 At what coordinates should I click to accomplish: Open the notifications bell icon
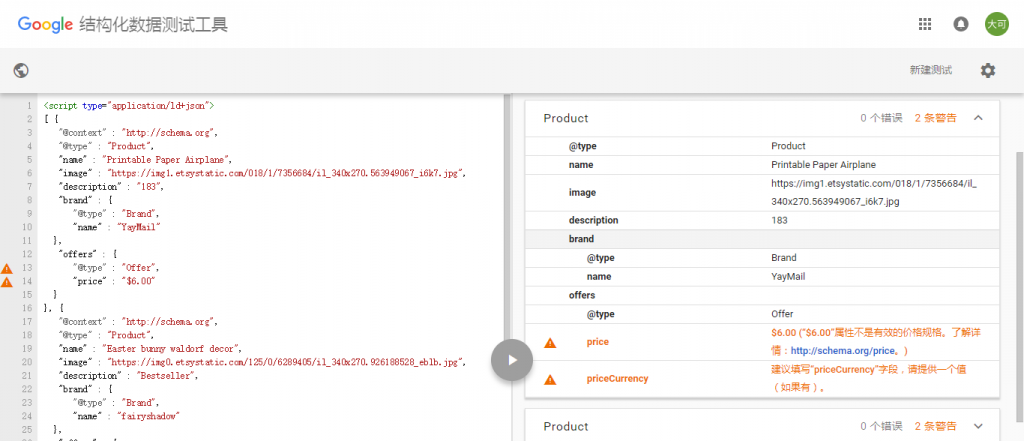[x=961, y=24]
